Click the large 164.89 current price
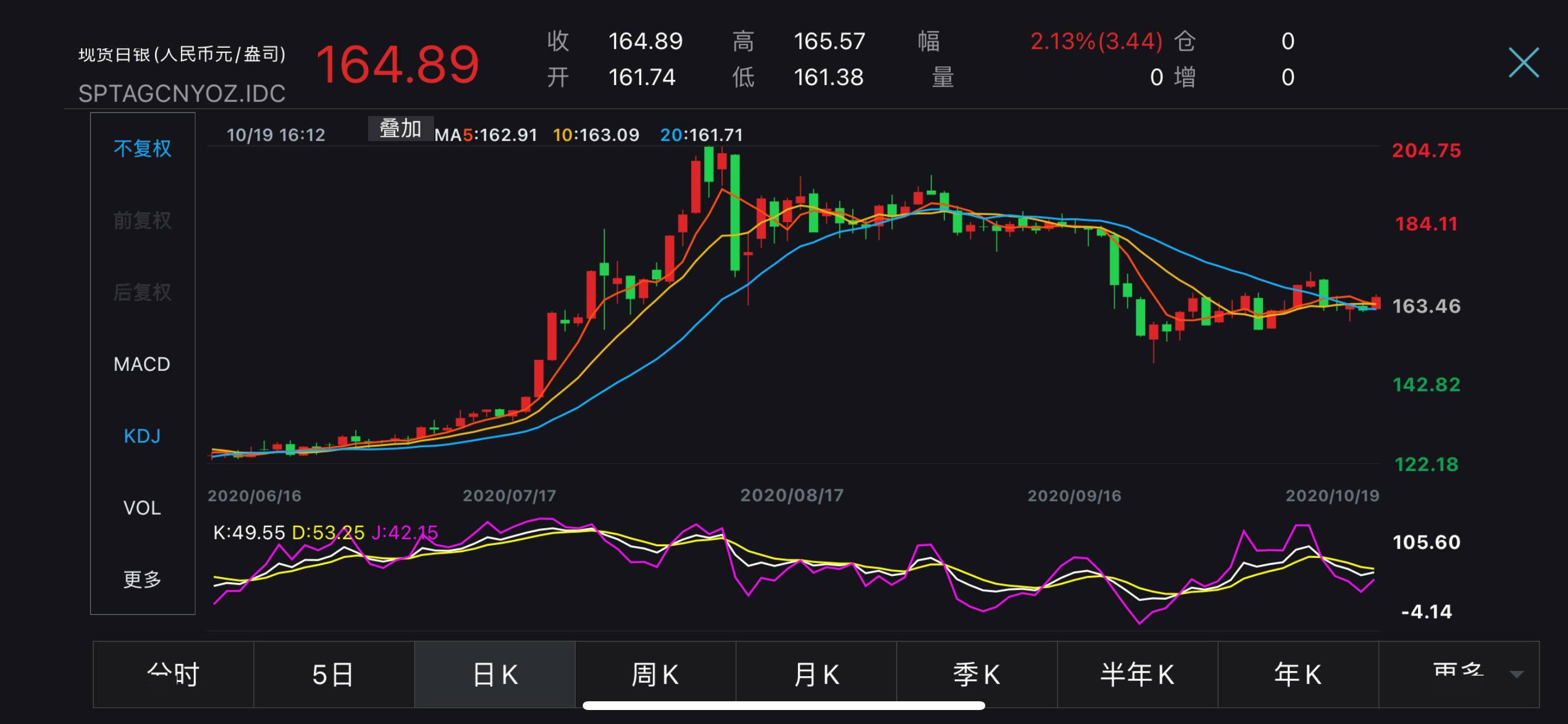This screenshot has width=1568, height=724. tap(397, 65)
